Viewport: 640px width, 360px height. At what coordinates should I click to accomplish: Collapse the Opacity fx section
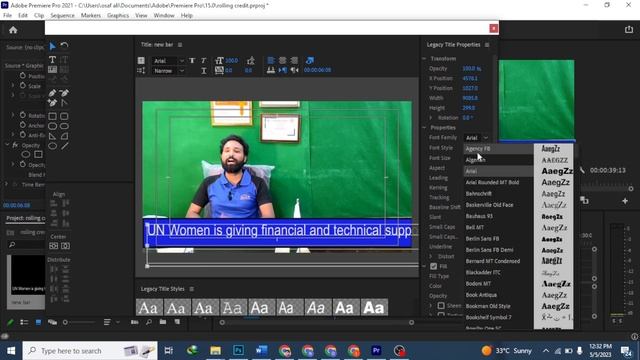pos(7,145)
